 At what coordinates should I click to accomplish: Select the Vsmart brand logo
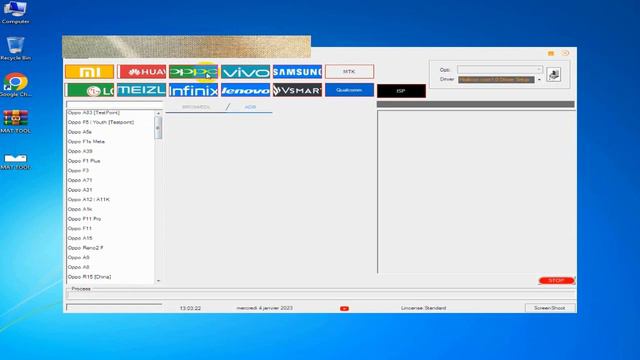[297, 90]
